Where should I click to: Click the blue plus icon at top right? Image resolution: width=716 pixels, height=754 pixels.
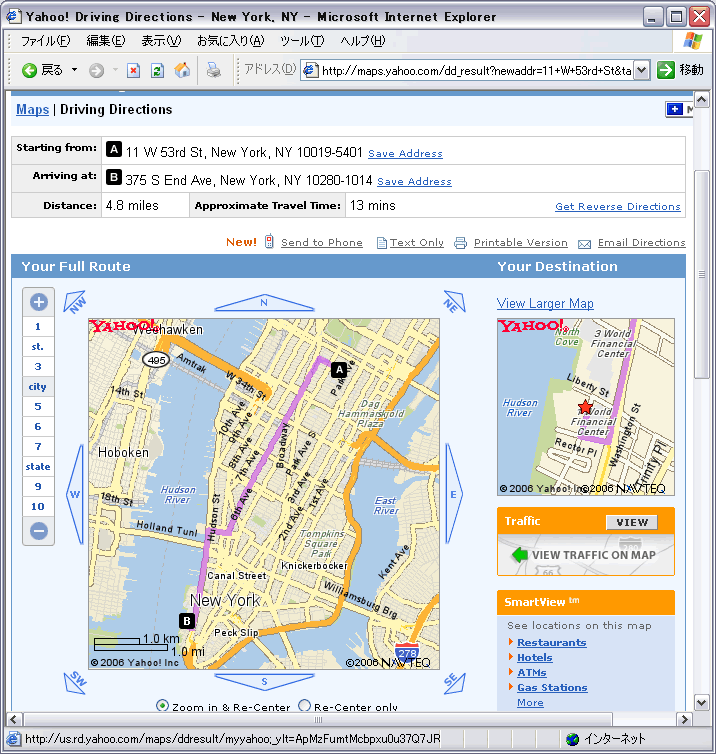tap(675, 109)
